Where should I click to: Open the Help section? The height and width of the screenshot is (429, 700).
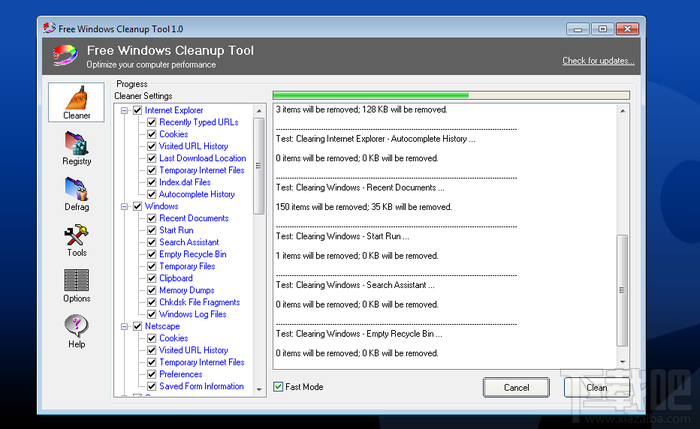(76, 332)
